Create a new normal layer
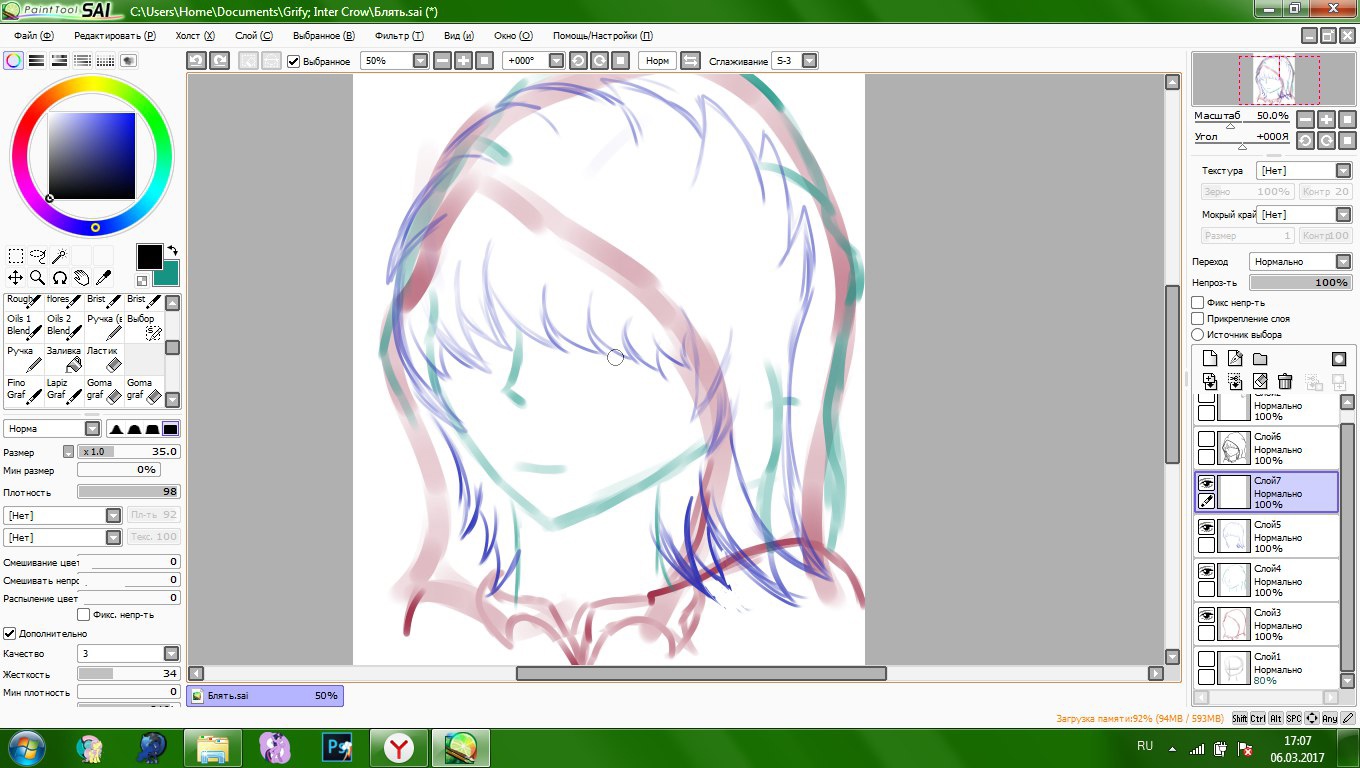The height and width of the screenshot is (768, 1360). pyautogui.click(x=1209, y=359)
